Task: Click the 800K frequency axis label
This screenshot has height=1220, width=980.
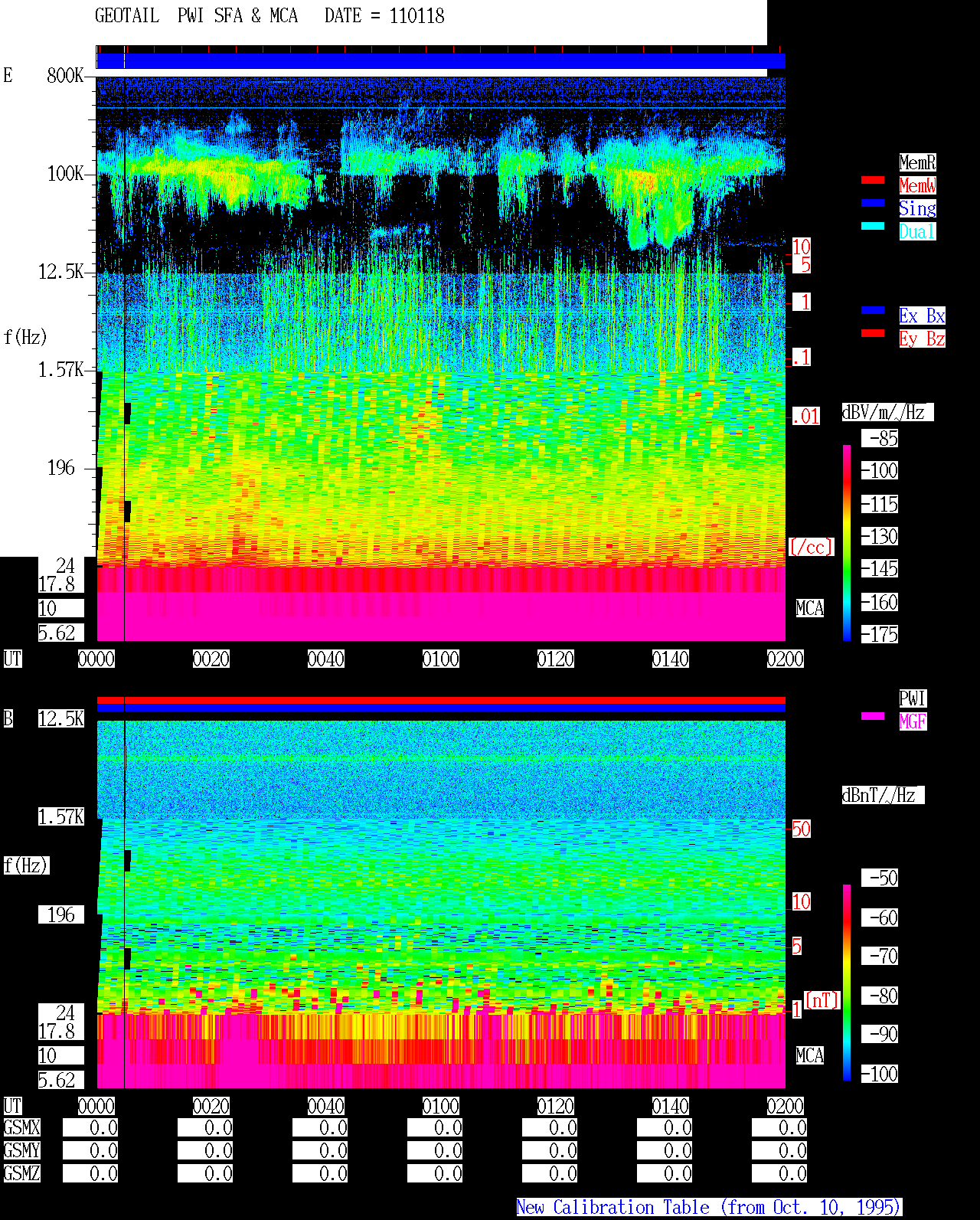Action: coord(65,75)
